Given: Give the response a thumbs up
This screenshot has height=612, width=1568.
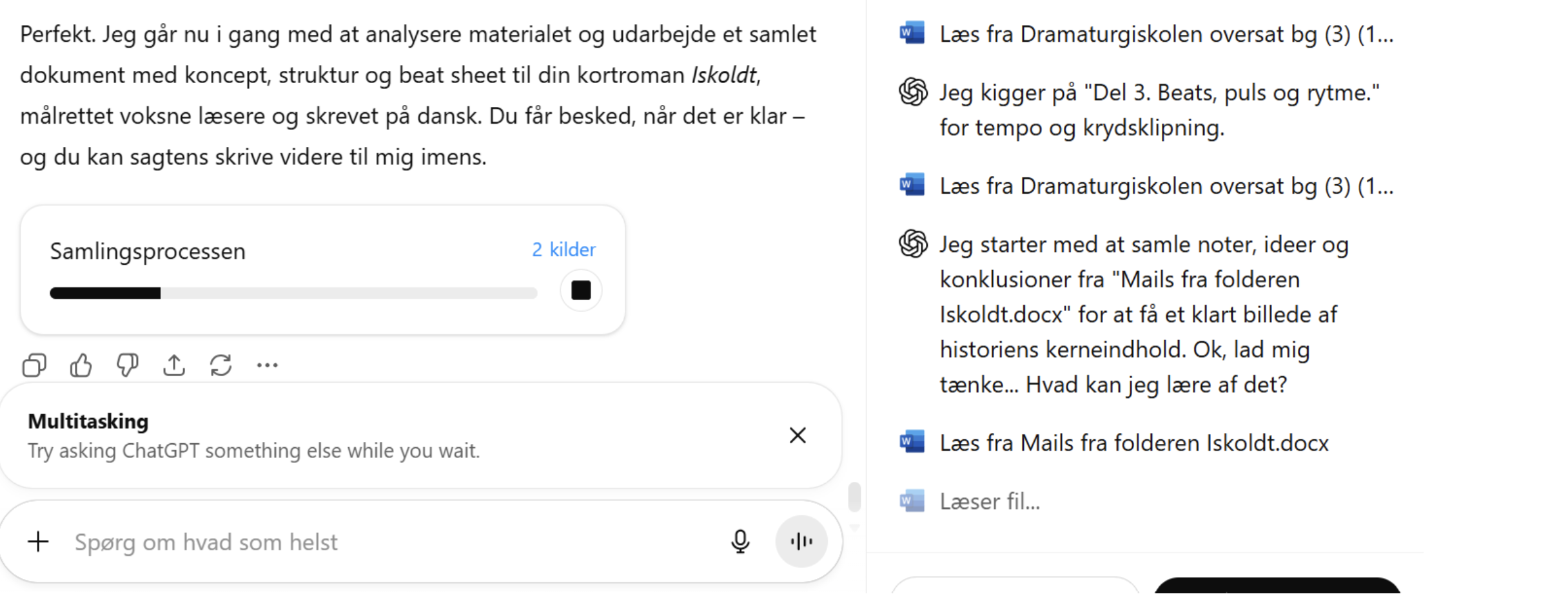Looking at the screenshot, I should [x=80, y=365].
